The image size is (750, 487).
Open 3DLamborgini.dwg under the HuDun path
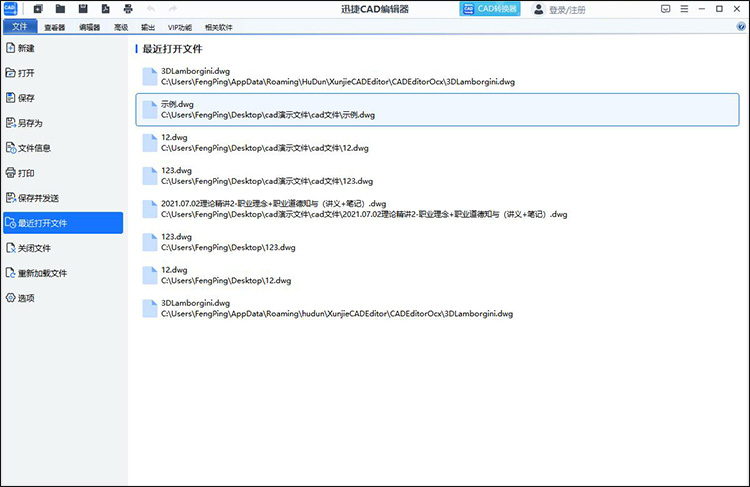437,77
